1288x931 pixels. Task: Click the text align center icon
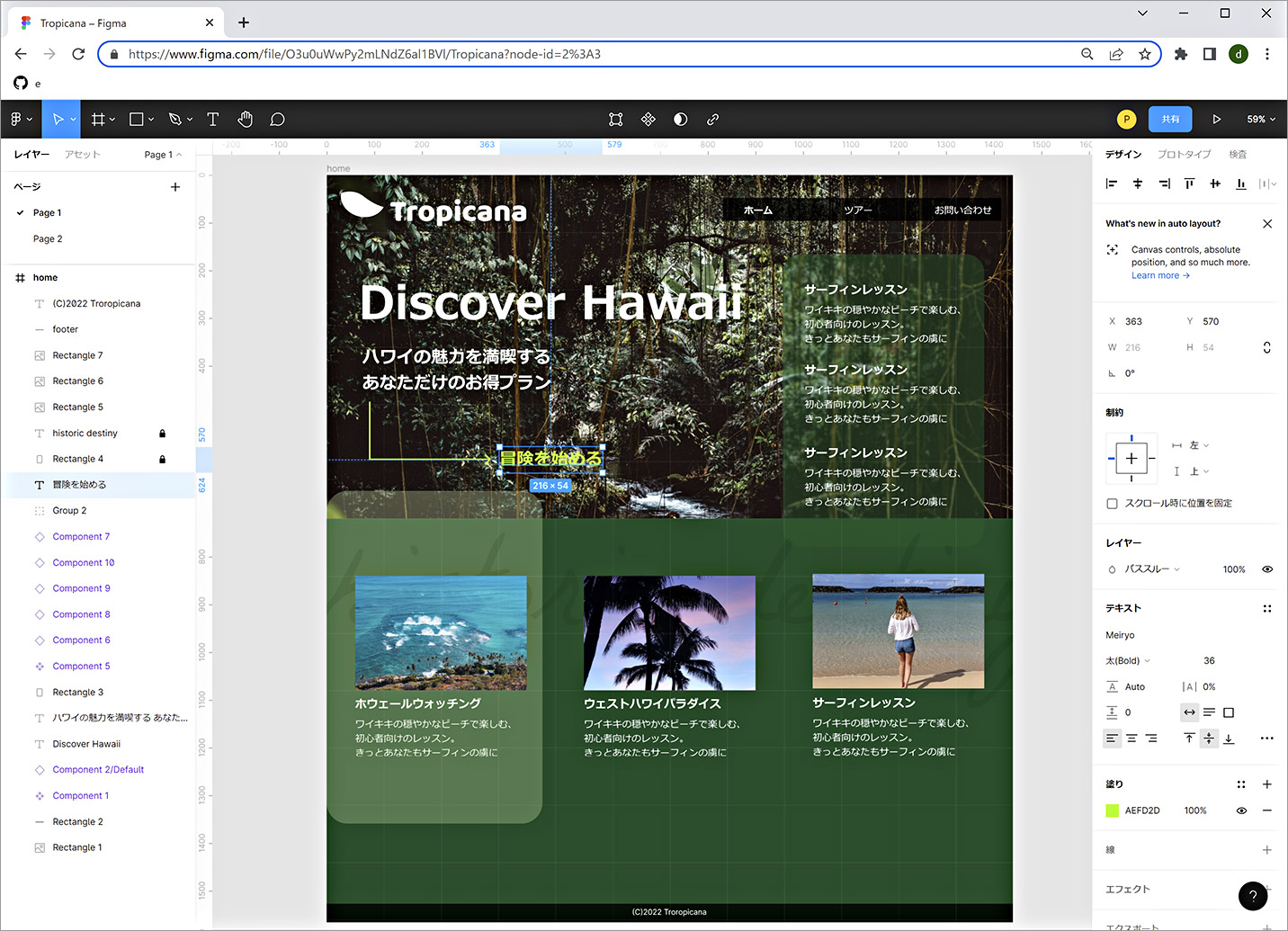point(1131,738)
